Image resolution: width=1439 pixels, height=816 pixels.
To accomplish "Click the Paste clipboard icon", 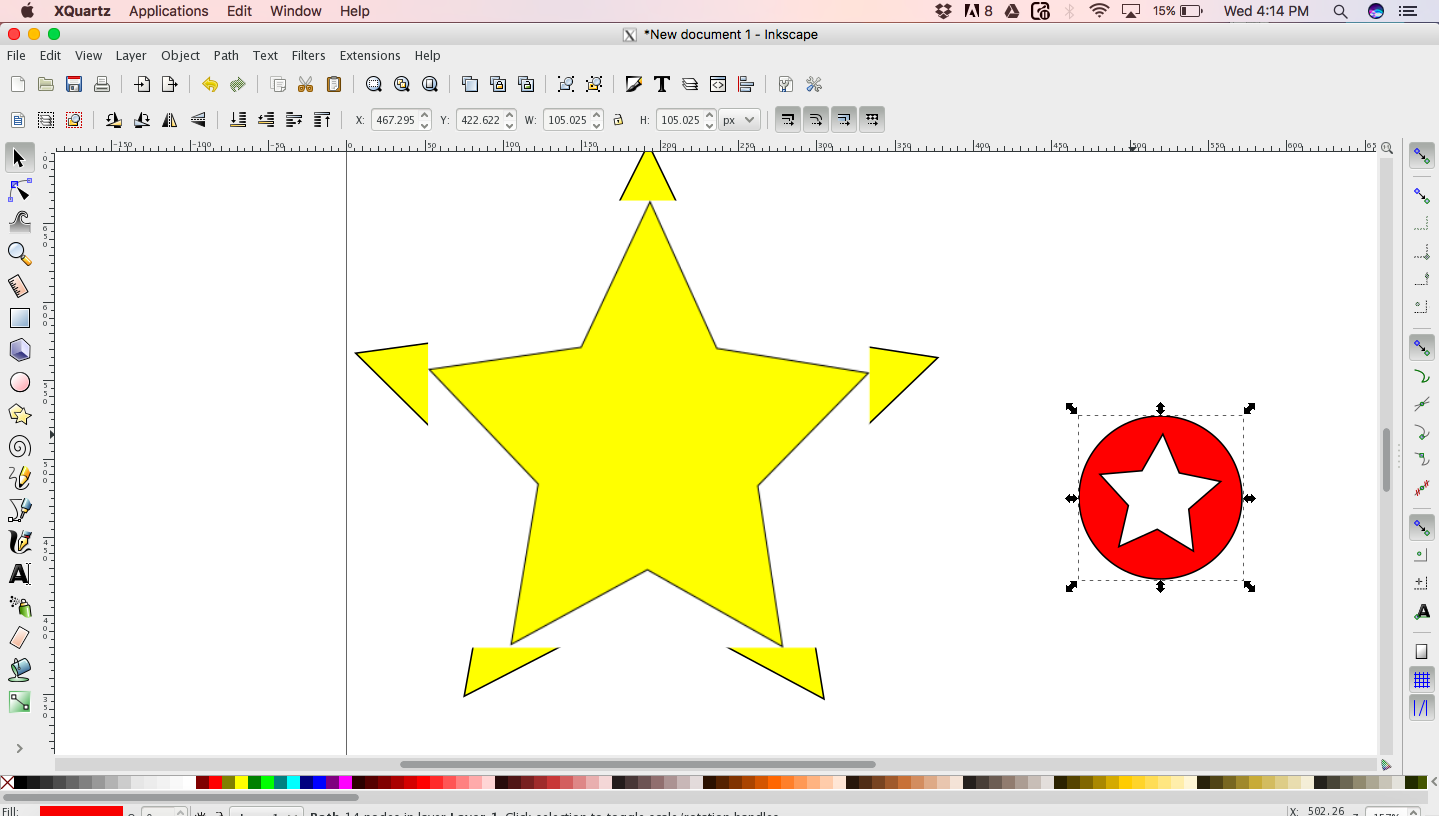I will [334, 84].
